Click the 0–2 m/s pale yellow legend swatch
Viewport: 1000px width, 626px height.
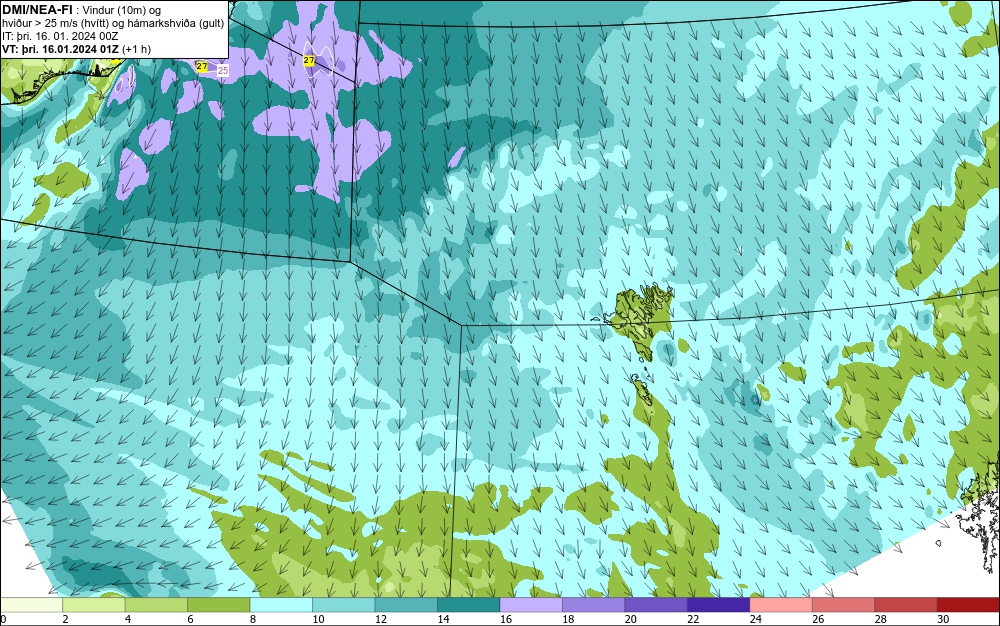[31, 605]
